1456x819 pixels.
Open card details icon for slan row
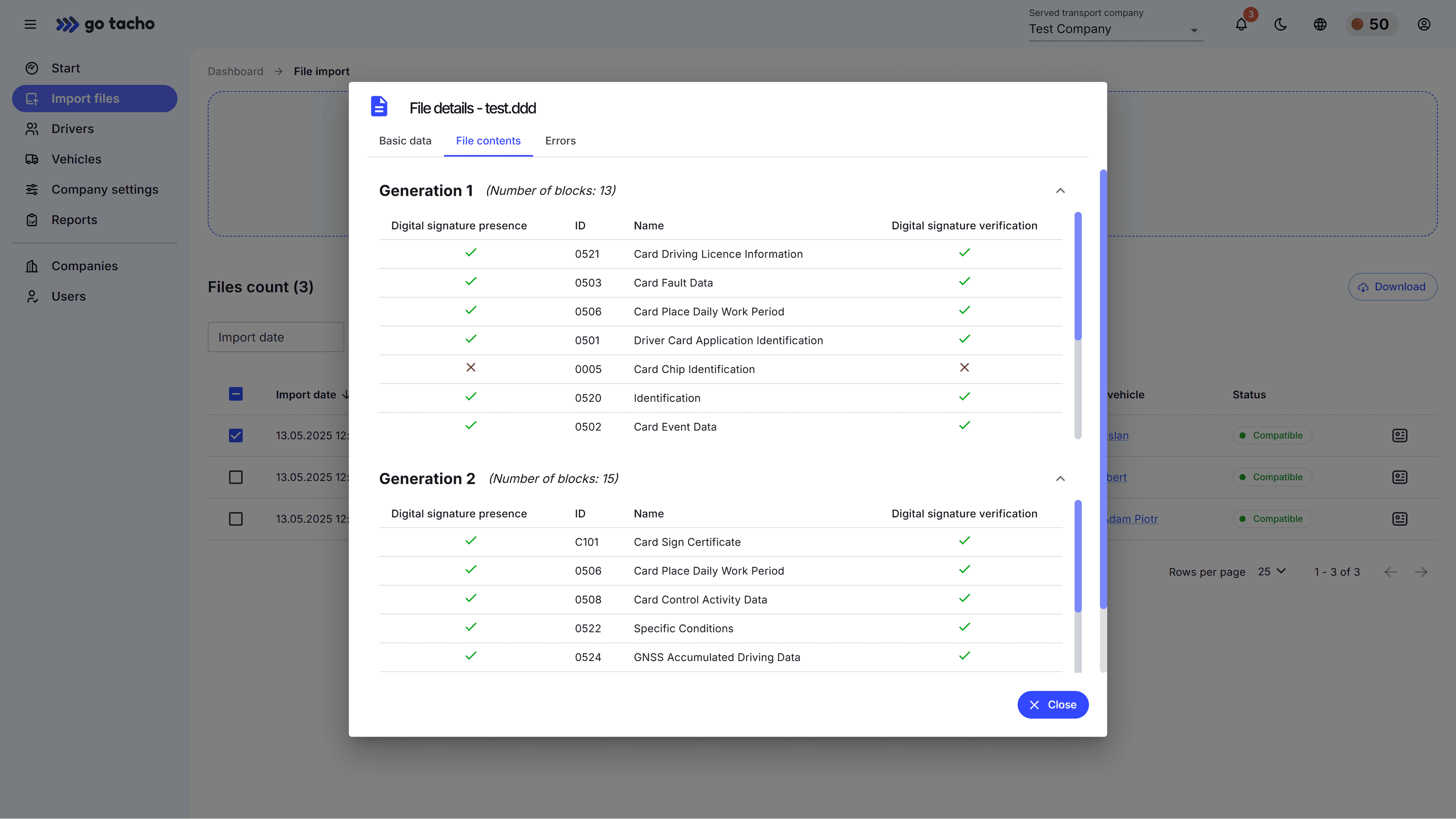pos(1400,435)
